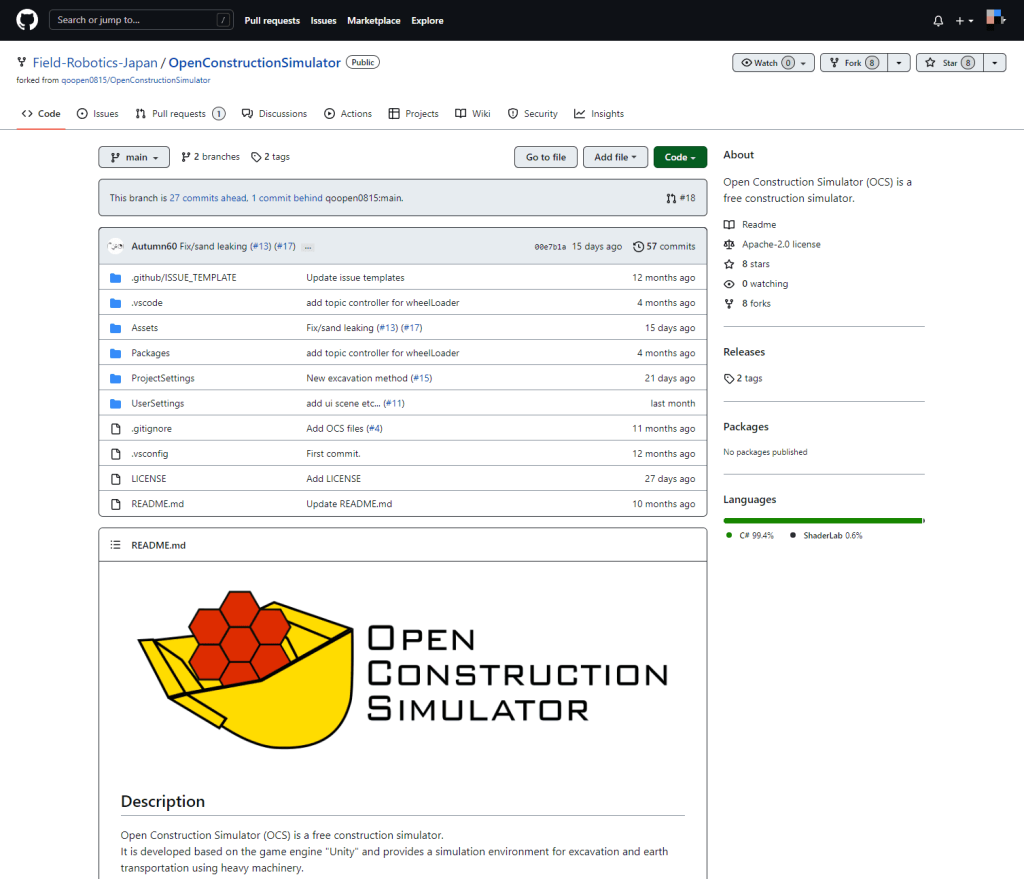Switch to the Issues tab
The height and width of the screenshot is (879, 1024).
click(x=98, y=114)
